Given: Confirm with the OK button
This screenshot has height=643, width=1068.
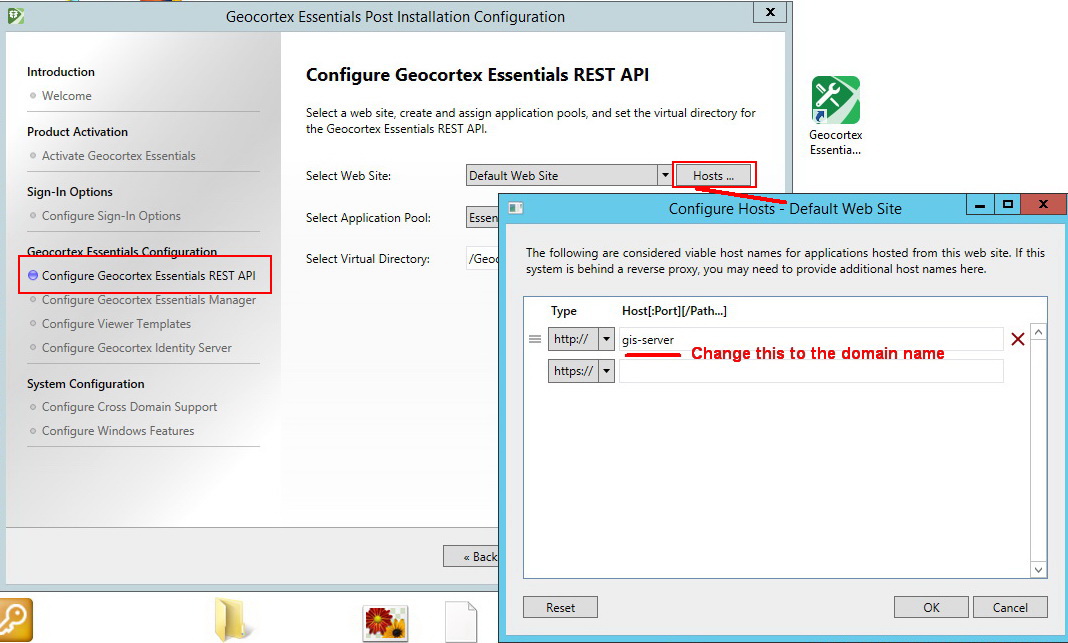Looking at the screenshot, I should click(x=931, y=608).
